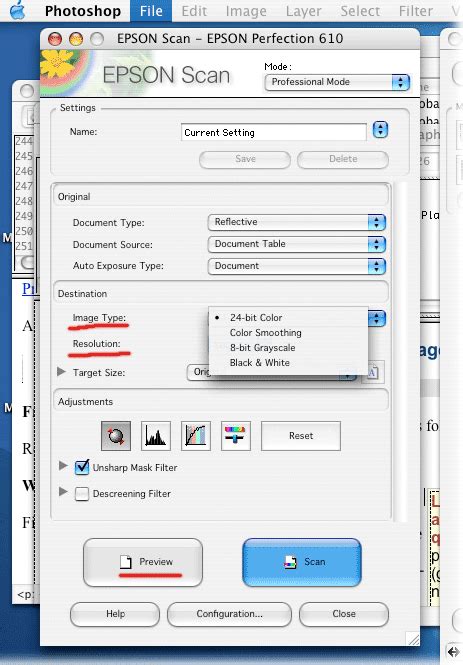This screenshot has height=665, width=463.
Task: Click the link icon in the right-hand window
Action: pos(454,652)
